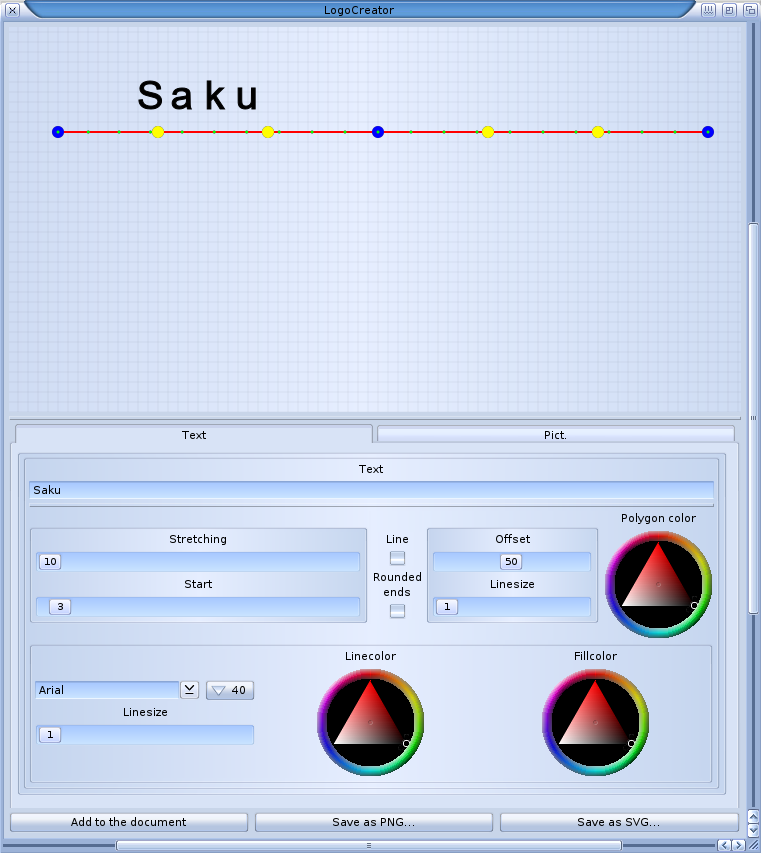Viewport: 761px width, 853px height.
Task: Iconify the window via title bar gadget
Action: click(x=708, y=10)
